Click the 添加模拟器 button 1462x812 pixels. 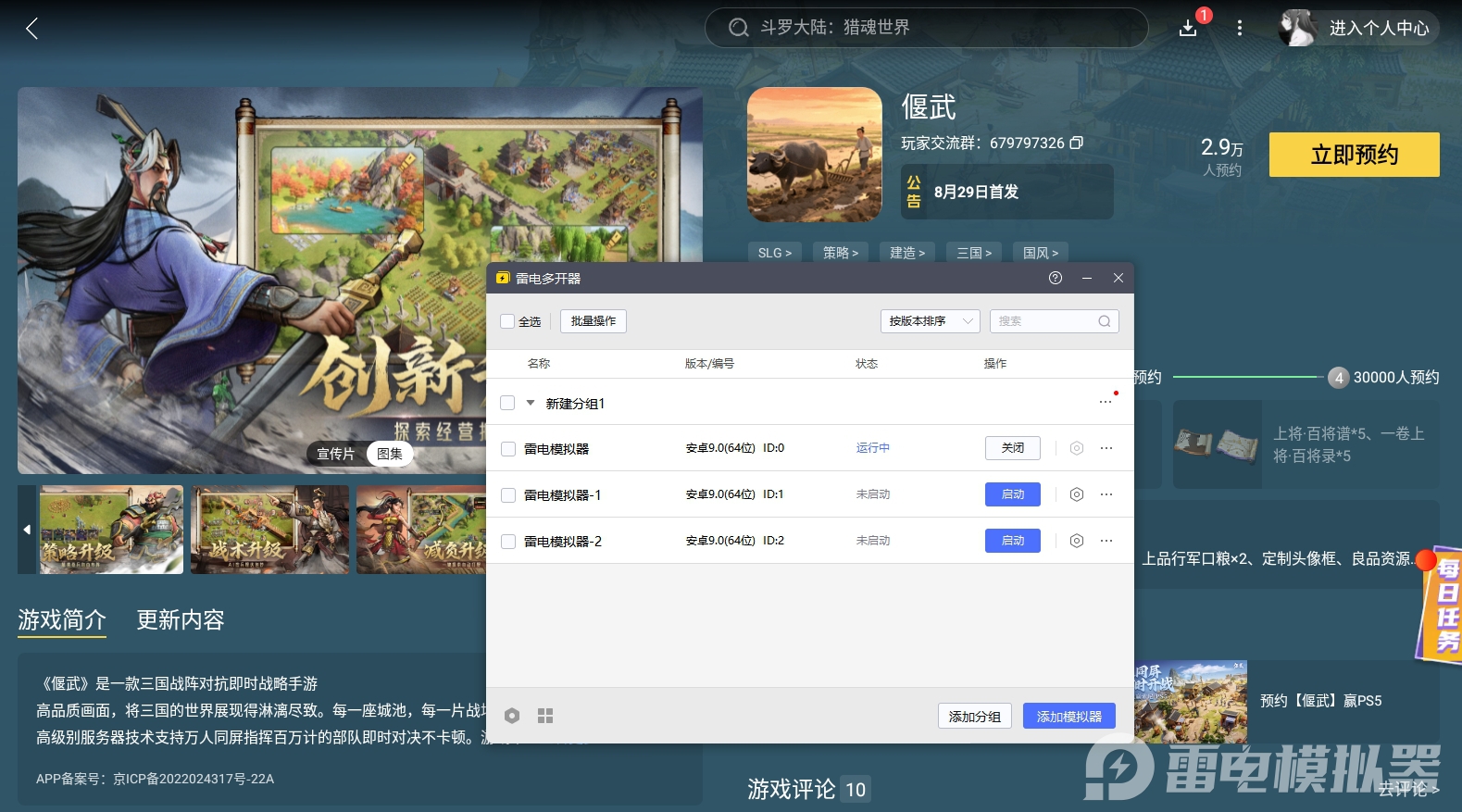pyautogui.click(x=1069, y=717)
